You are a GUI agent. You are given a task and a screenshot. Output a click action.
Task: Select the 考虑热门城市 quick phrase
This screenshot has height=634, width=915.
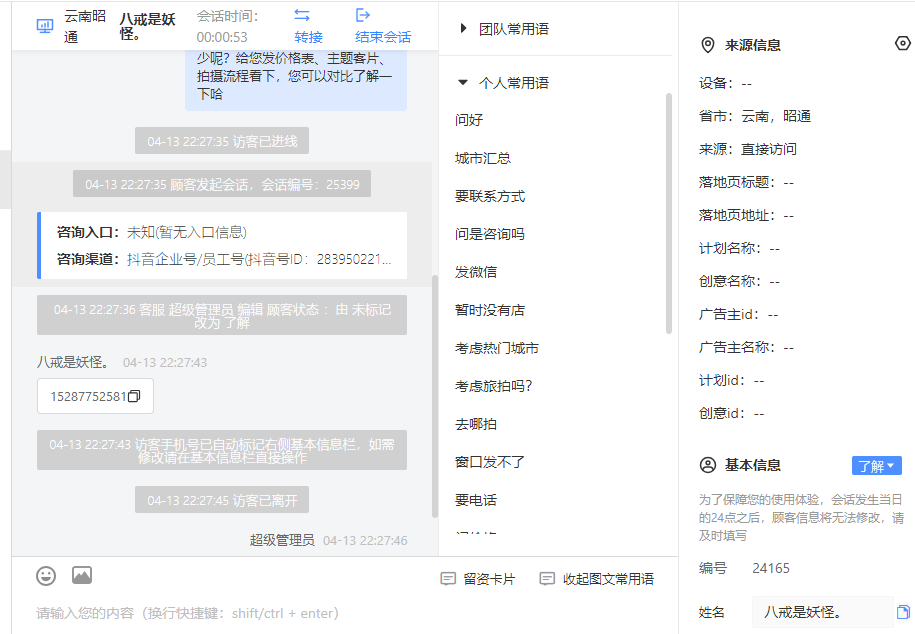pos(497,348)
